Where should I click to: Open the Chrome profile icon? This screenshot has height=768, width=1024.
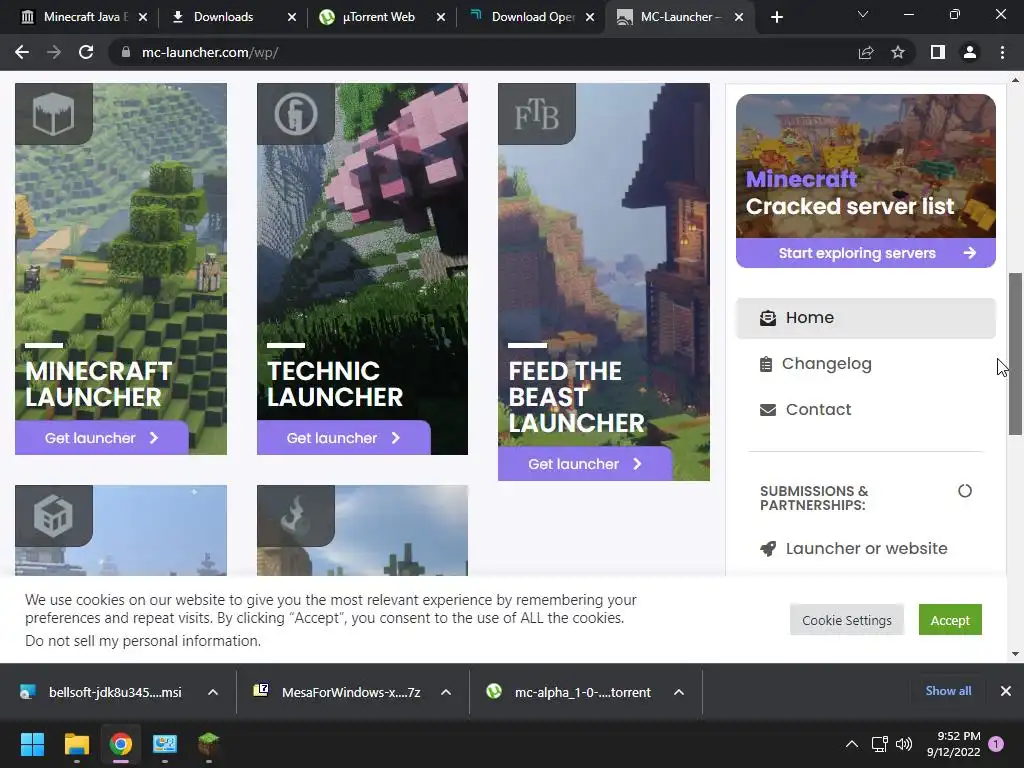970,52
